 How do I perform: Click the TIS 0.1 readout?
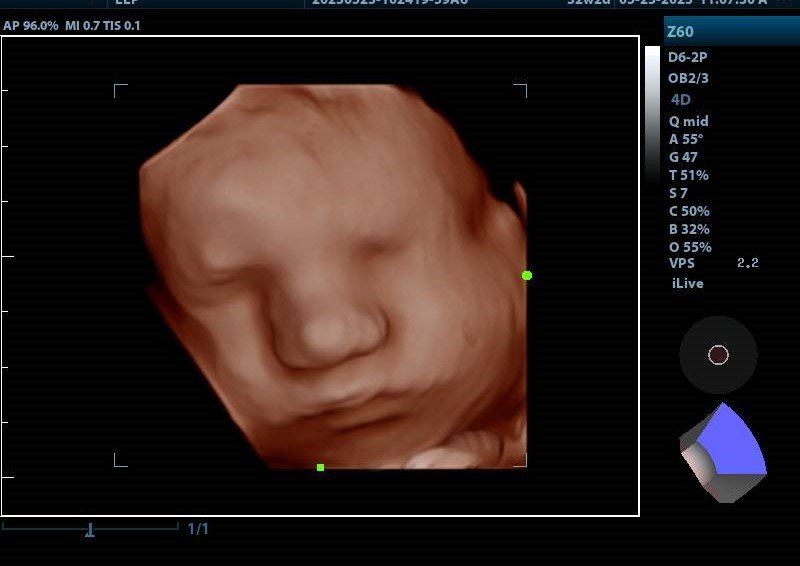click(121, 26)
